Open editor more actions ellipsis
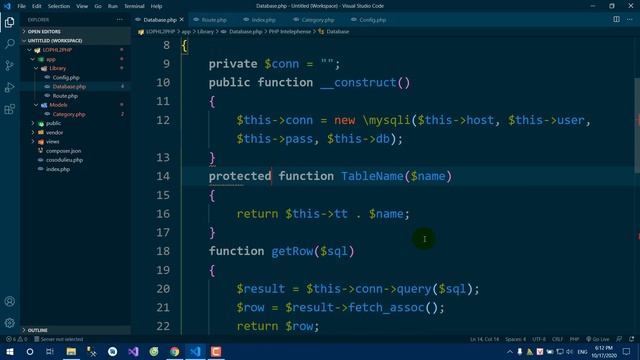Screen dimensions: 640x360 [629, 20]
